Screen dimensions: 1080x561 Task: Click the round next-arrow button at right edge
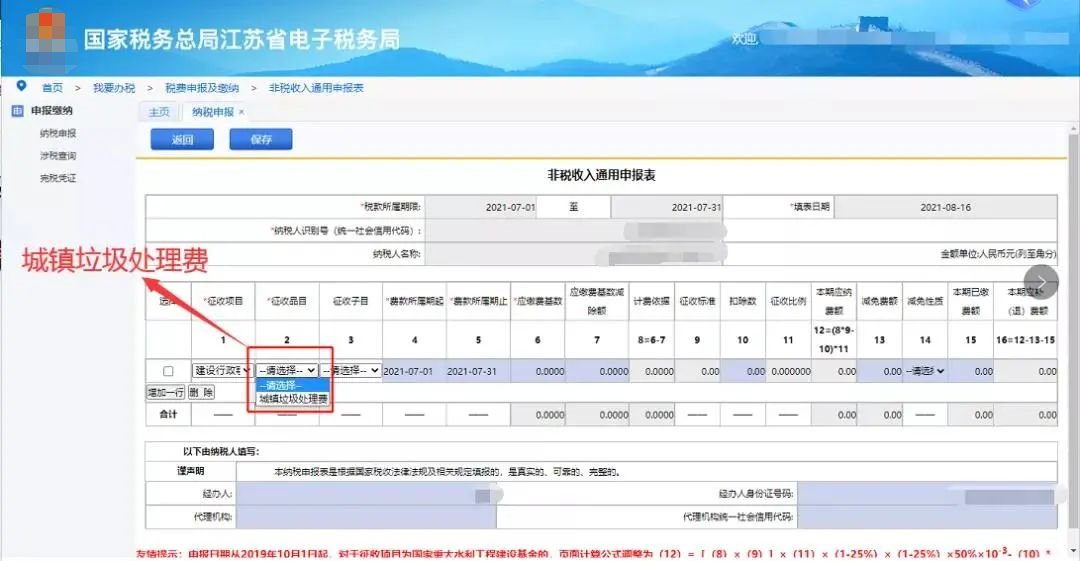(1040, 281)
